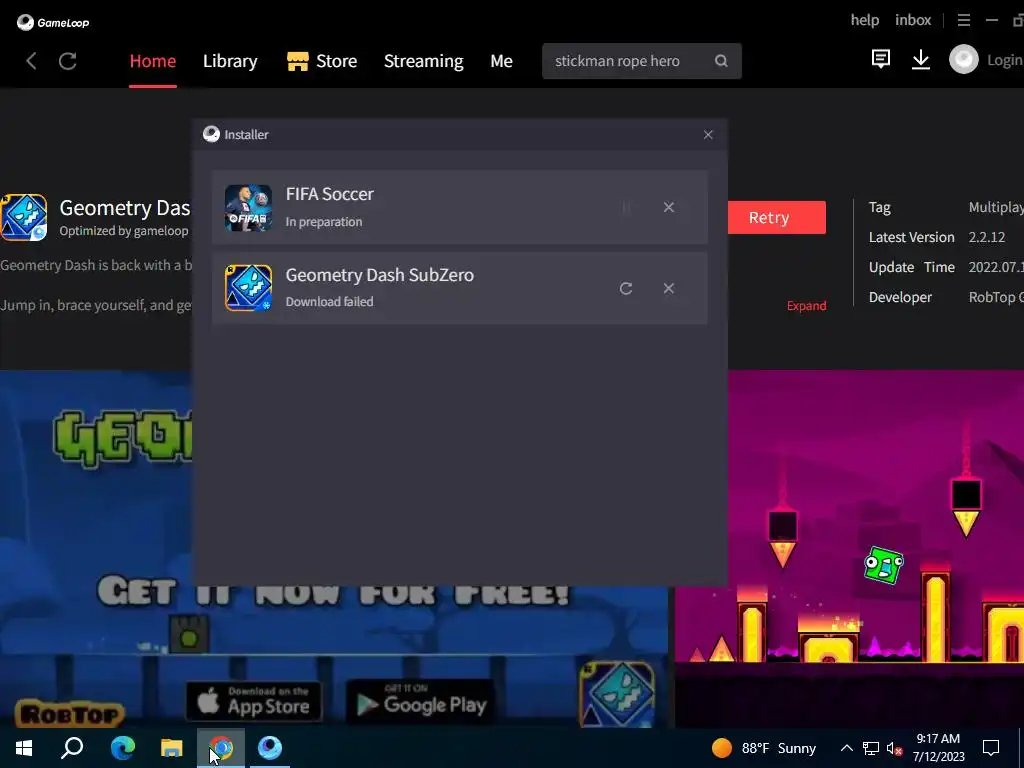Viewport: 1024px width, 768px height.
Task: Open the inbox link
Action: coord(913,20)
